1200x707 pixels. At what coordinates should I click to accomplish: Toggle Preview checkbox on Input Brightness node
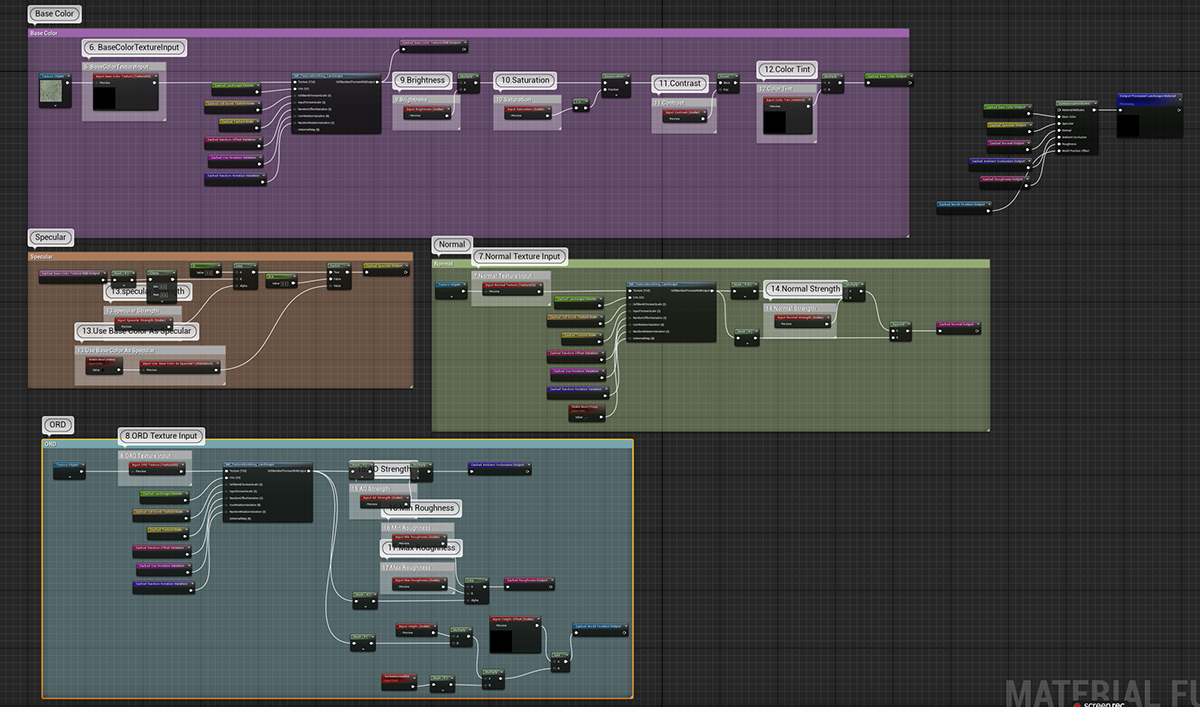coord(407,115)
